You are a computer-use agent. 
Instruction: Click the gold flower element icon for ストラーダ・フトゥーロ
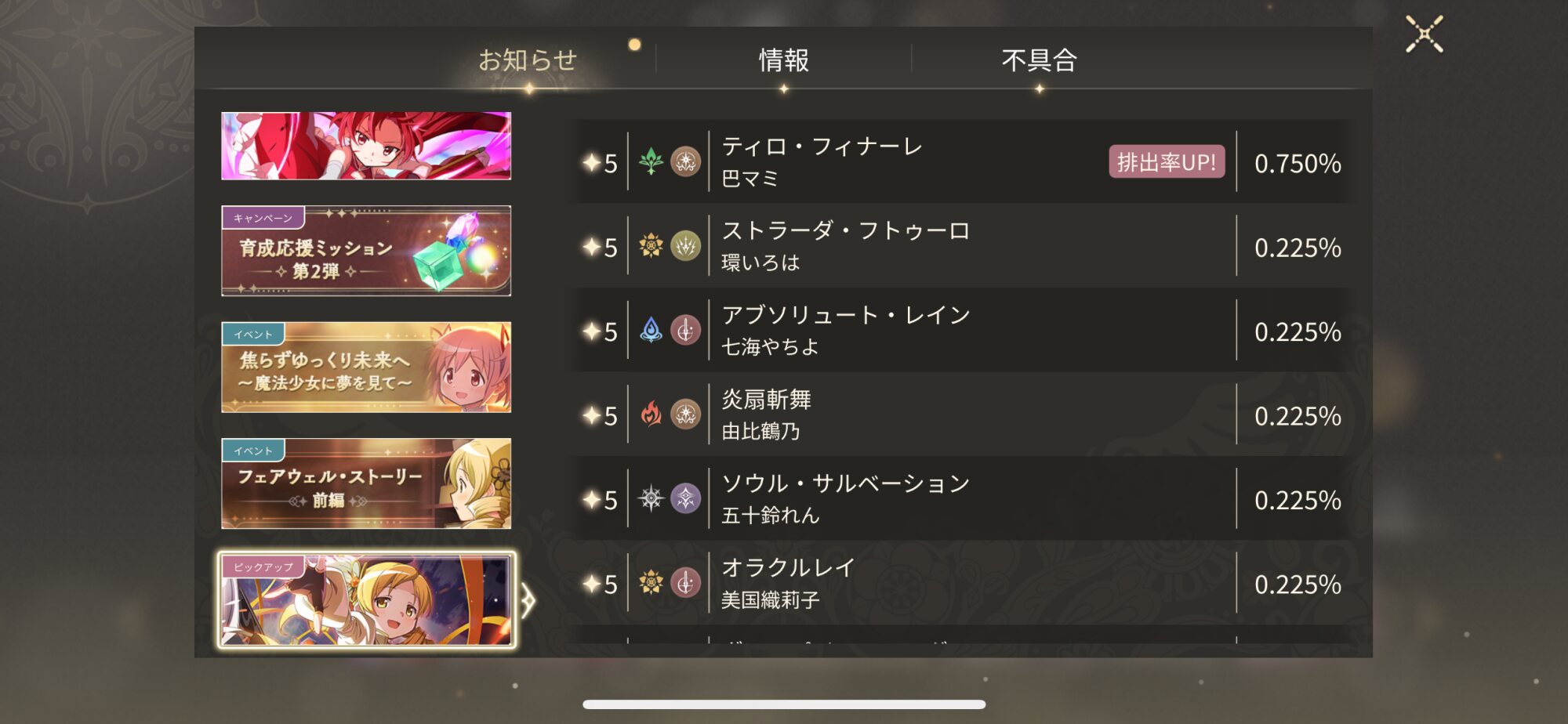click(651, 246)
